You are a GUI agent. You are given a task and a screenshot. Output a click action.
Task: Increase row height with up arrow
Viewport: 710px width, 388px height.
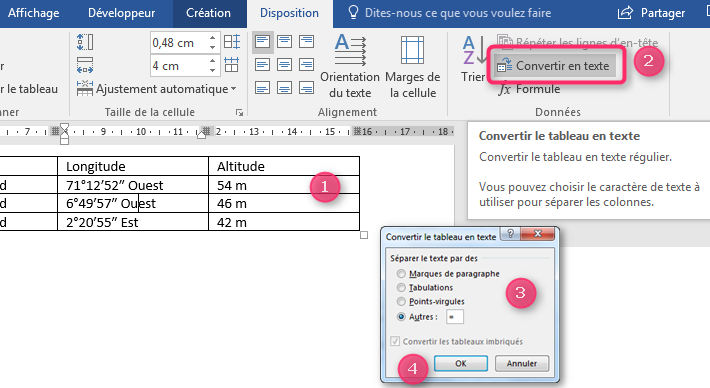(x=213, y=38)
